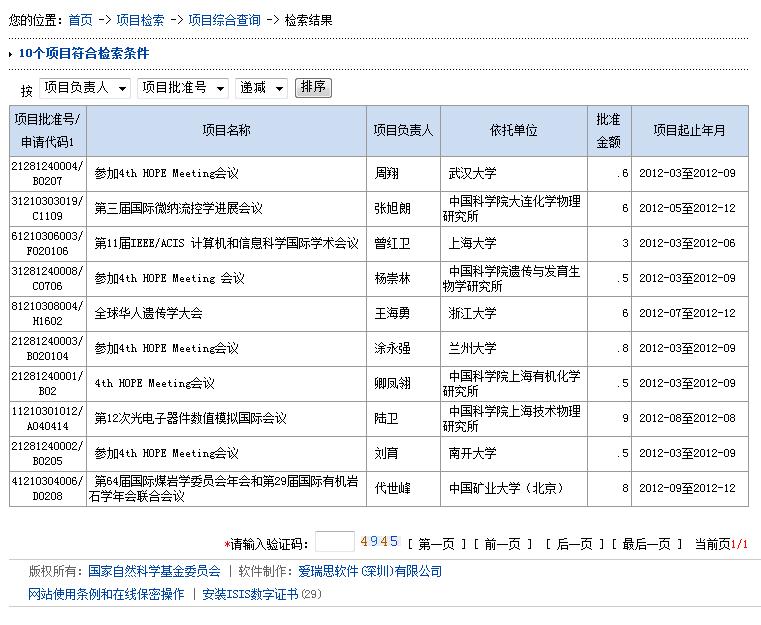The height and width of the screenshot is (625, 761).
Task: Click 当前页1/1 page indicator
Action: point(722,544)
